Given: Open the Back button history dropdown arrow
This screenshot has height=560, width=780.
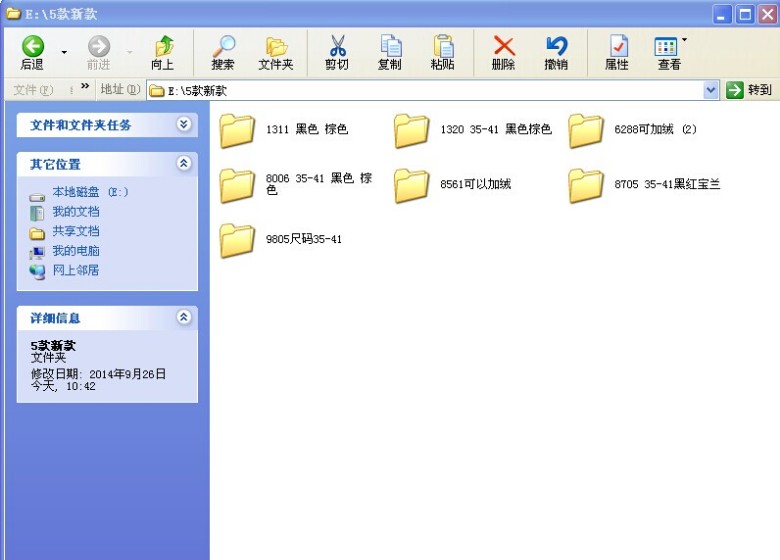Looking at the screenshot, I should 65,52.
